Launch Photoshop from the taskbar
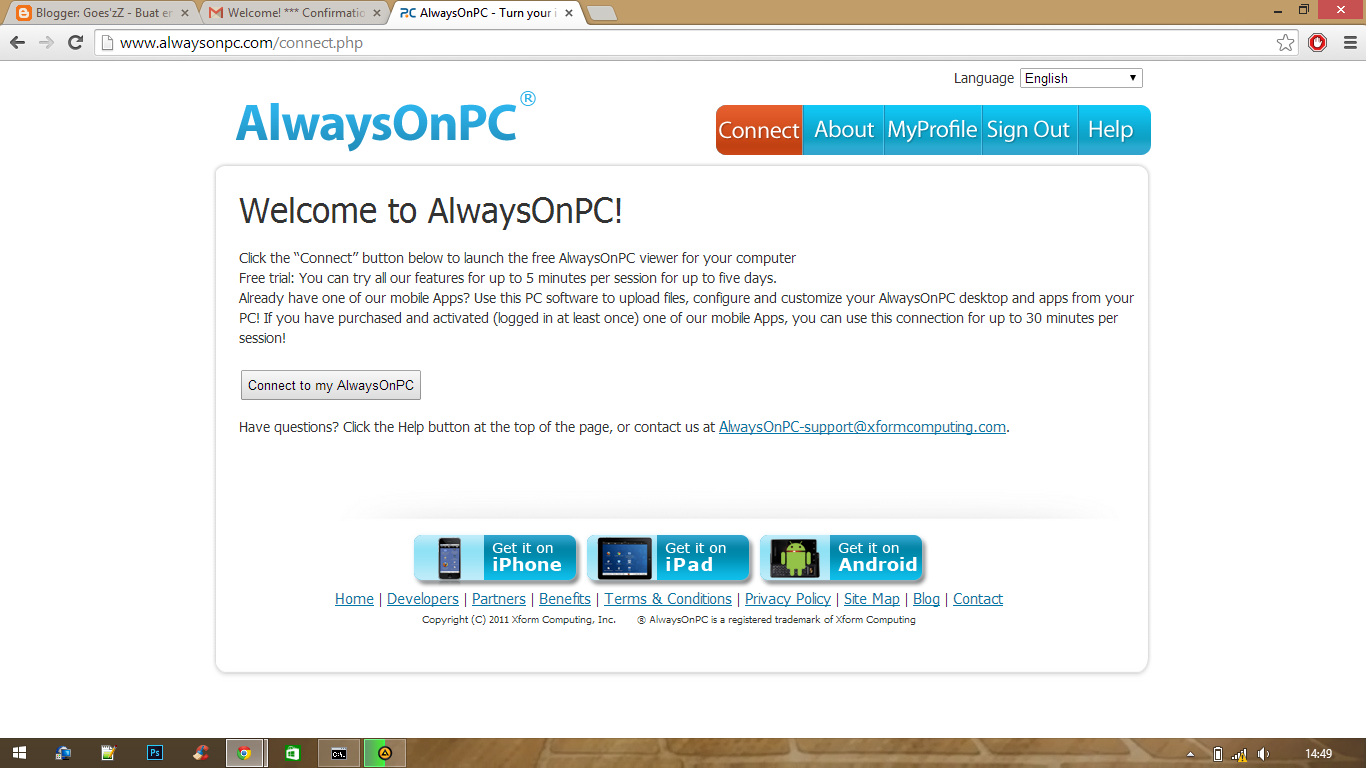The height and width of the screenshot is (768, 1366). [x=155, y=753]
